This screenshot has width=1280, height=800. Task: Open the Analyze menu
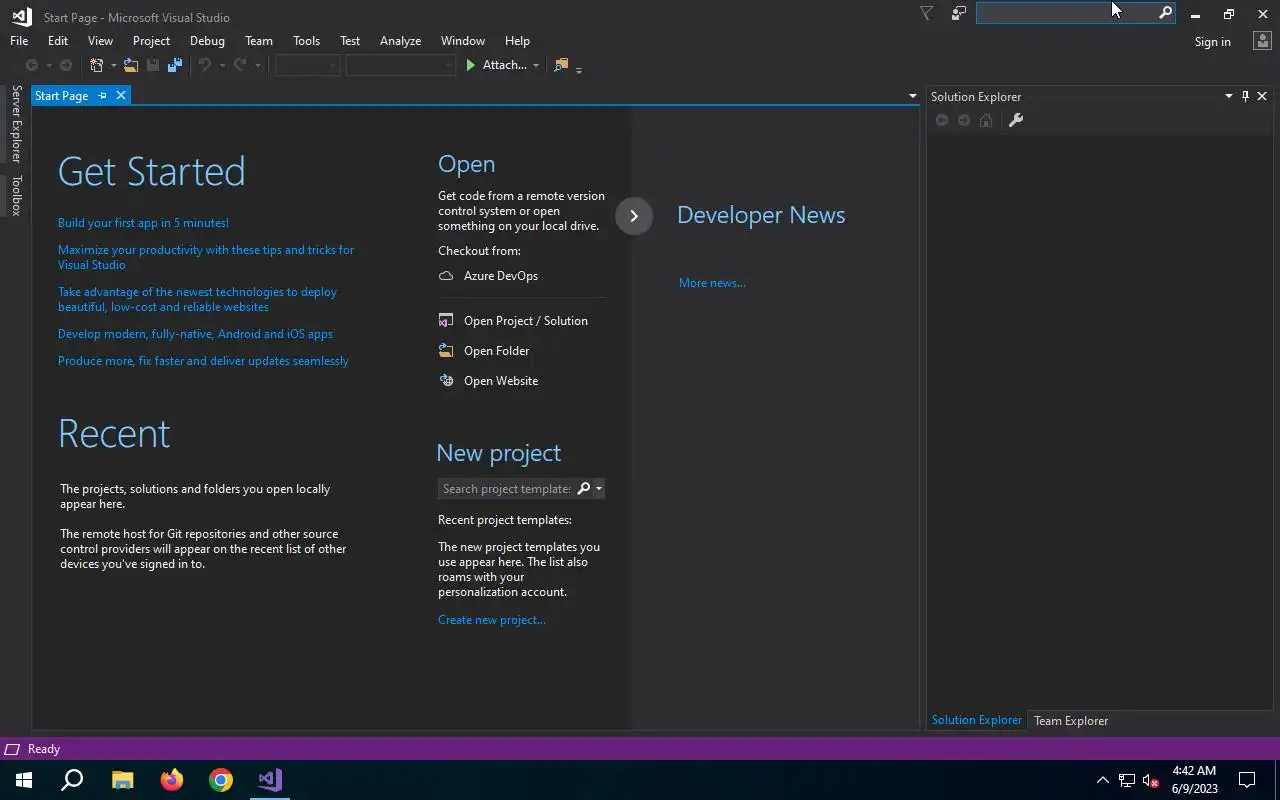400,41
